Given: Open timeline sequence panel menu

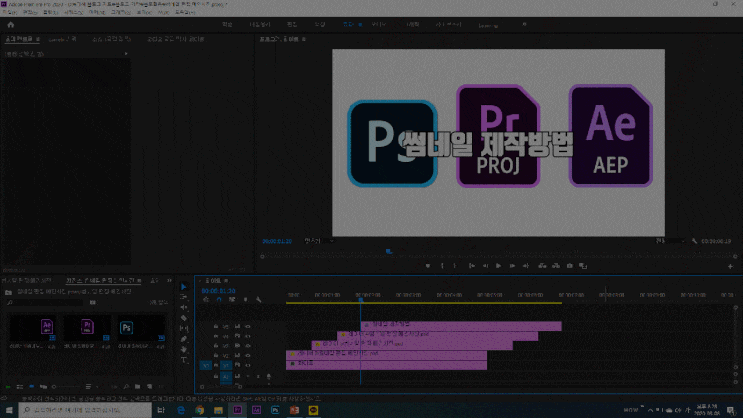Looking at the screenshot, I should click(x=226, y=281).
